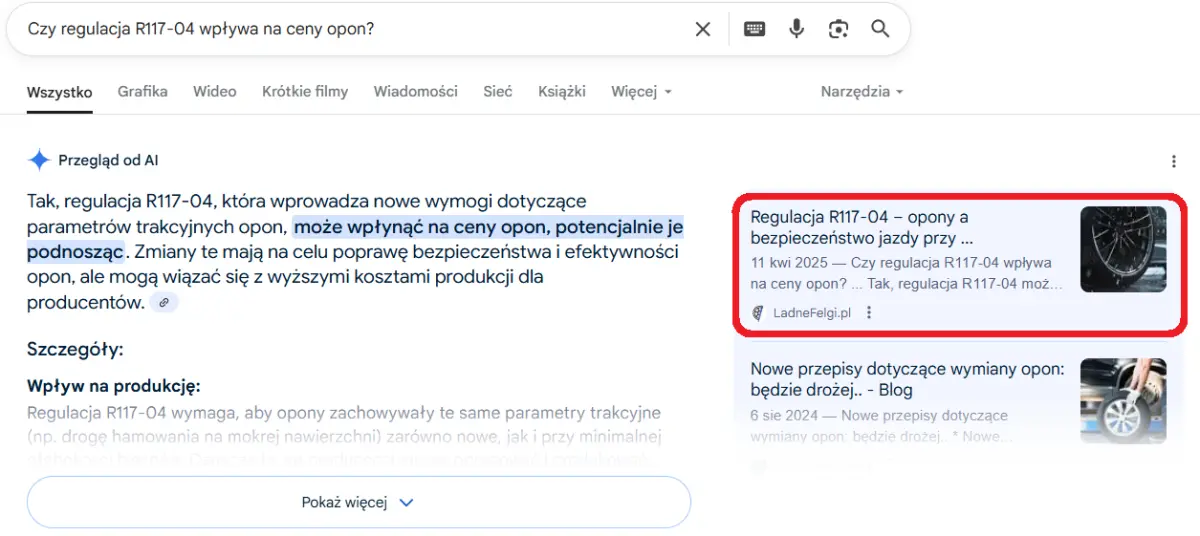Clear the search query with X icon
This screenshot has height=536, width=1200.
point(703,29)
